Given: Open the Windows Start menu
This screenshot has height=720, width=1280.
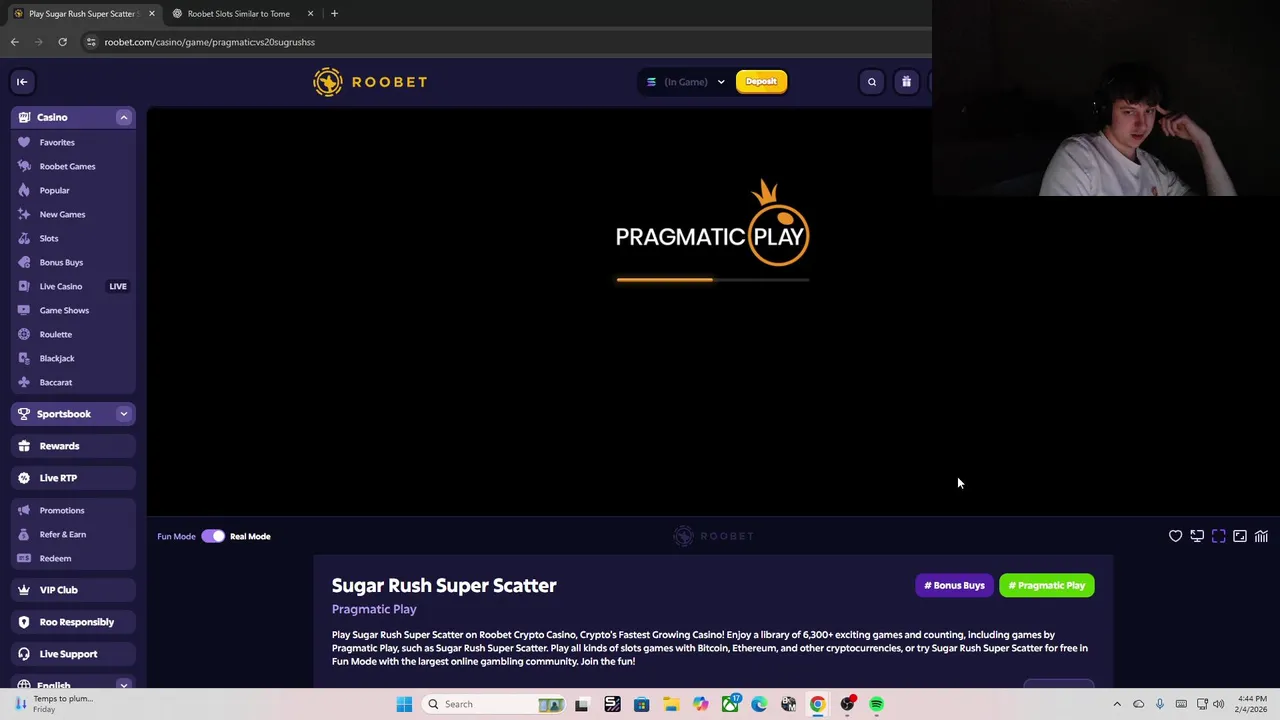Looking at the screenshot, I should coord(404,704).
